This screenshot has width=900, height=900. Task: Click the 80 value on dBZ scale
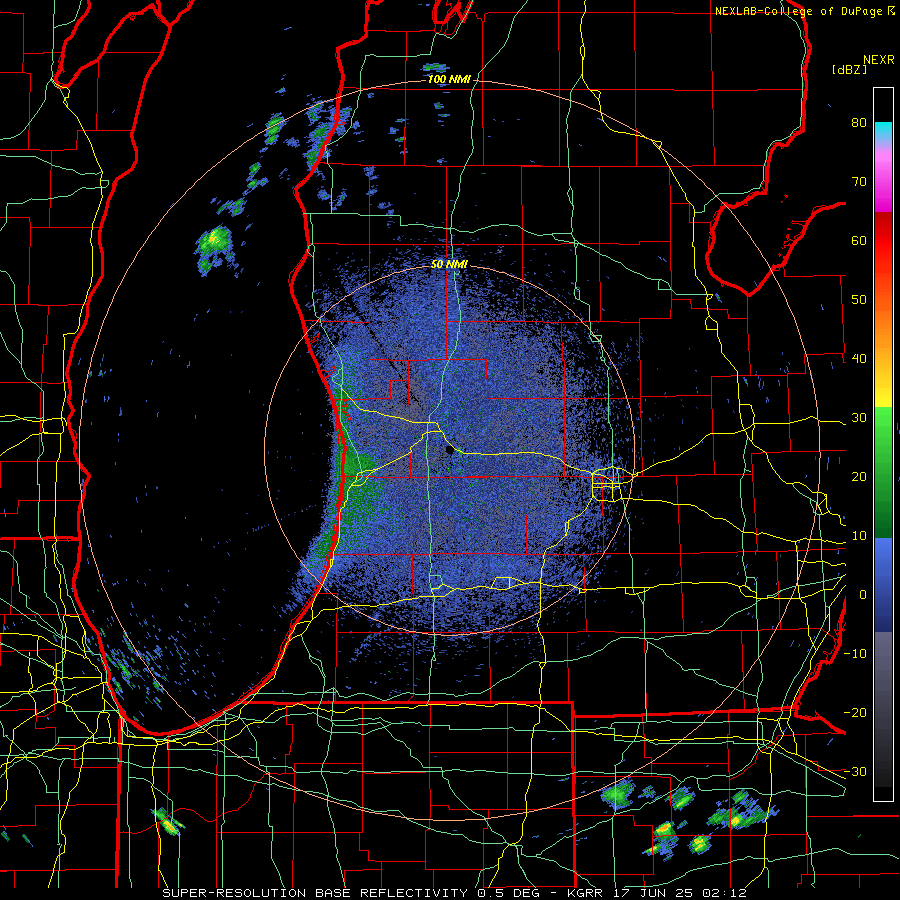pyautogui.click(x=859, y=122)
